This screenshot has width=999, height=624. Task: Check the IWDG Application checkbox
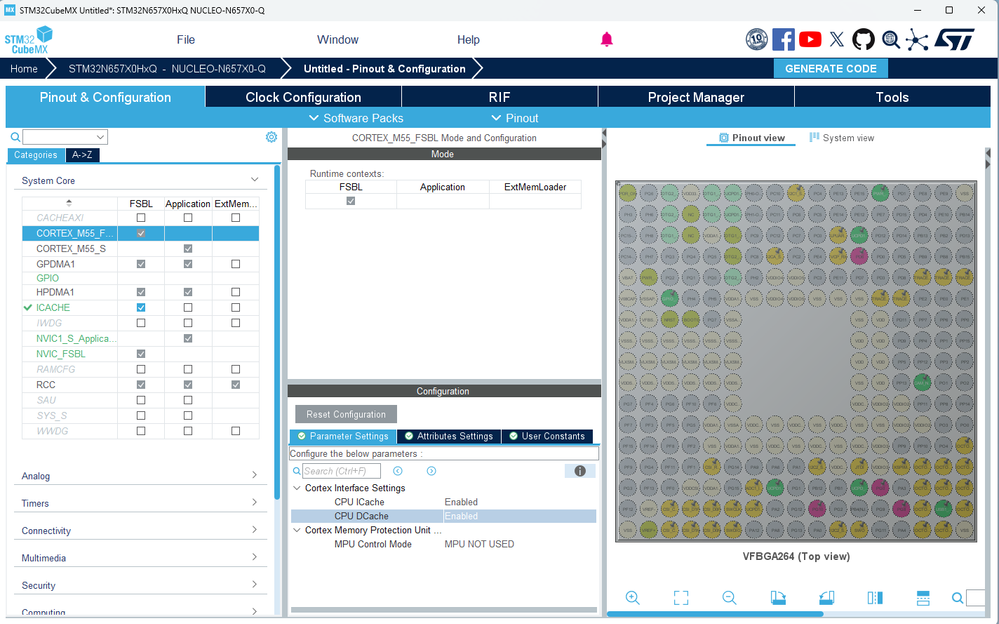(x=188, y=323)
